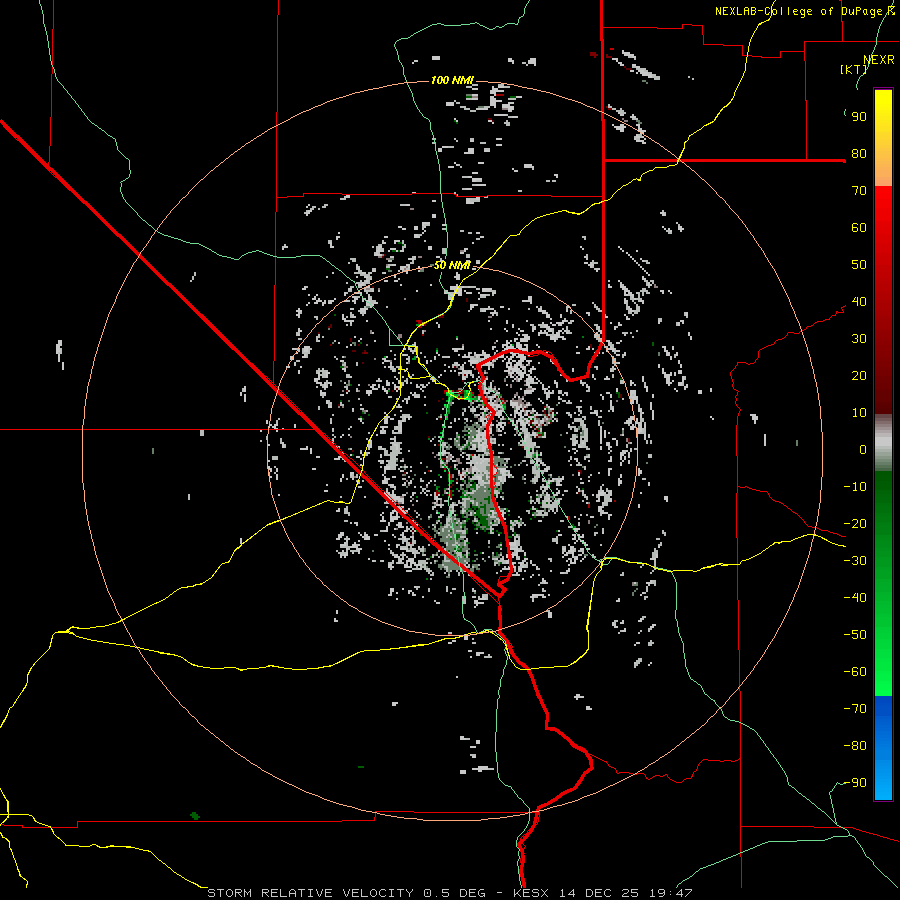Image resolution: width=900 pixels, height=900 pixels.
Task: Select the "-90" velocity scale label
Action: pos(855,783)
